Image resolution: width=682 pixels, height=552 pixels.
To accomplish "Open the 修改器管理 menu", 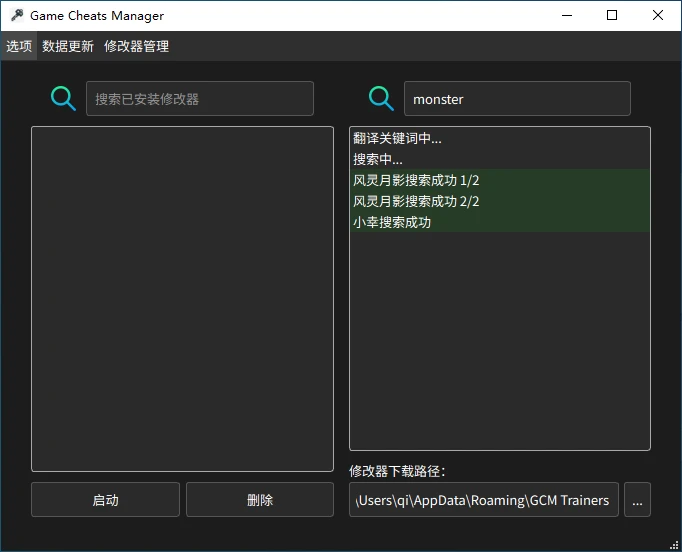I will [136, 46].
